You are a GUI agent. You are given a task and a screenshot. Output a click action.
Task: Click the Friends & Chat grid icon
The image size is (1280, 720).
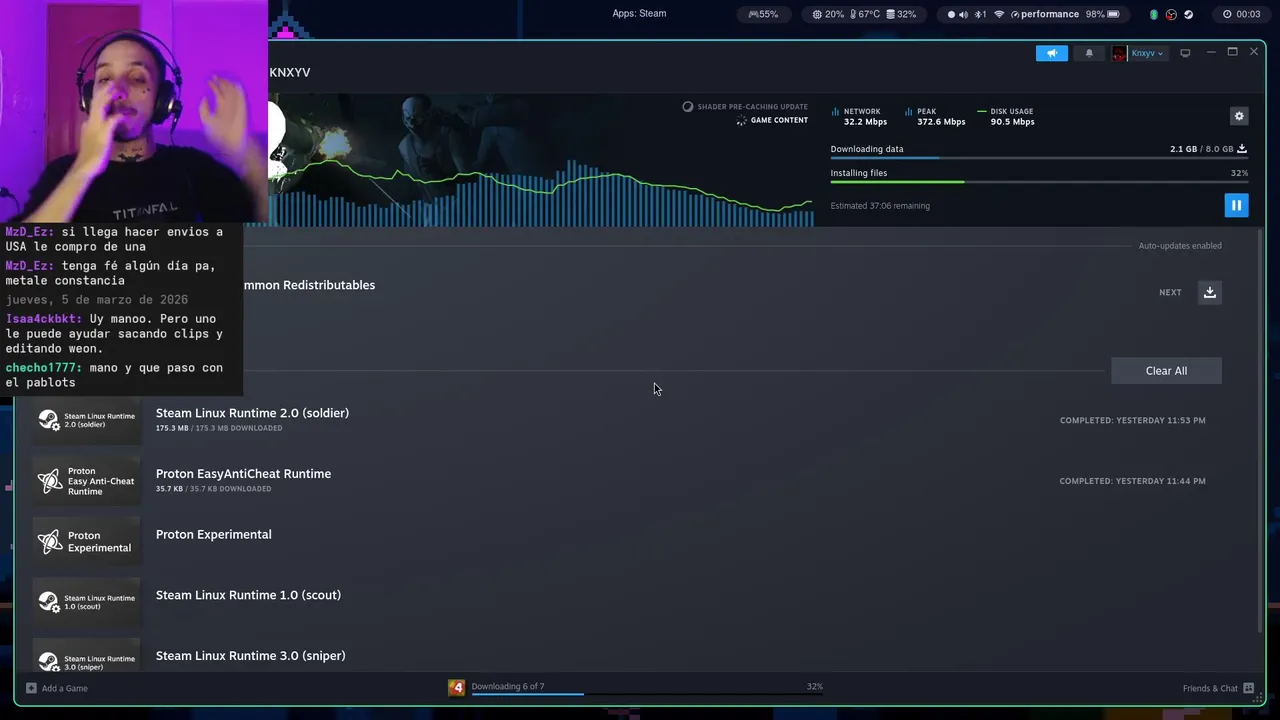click(x=1248, y=688)
